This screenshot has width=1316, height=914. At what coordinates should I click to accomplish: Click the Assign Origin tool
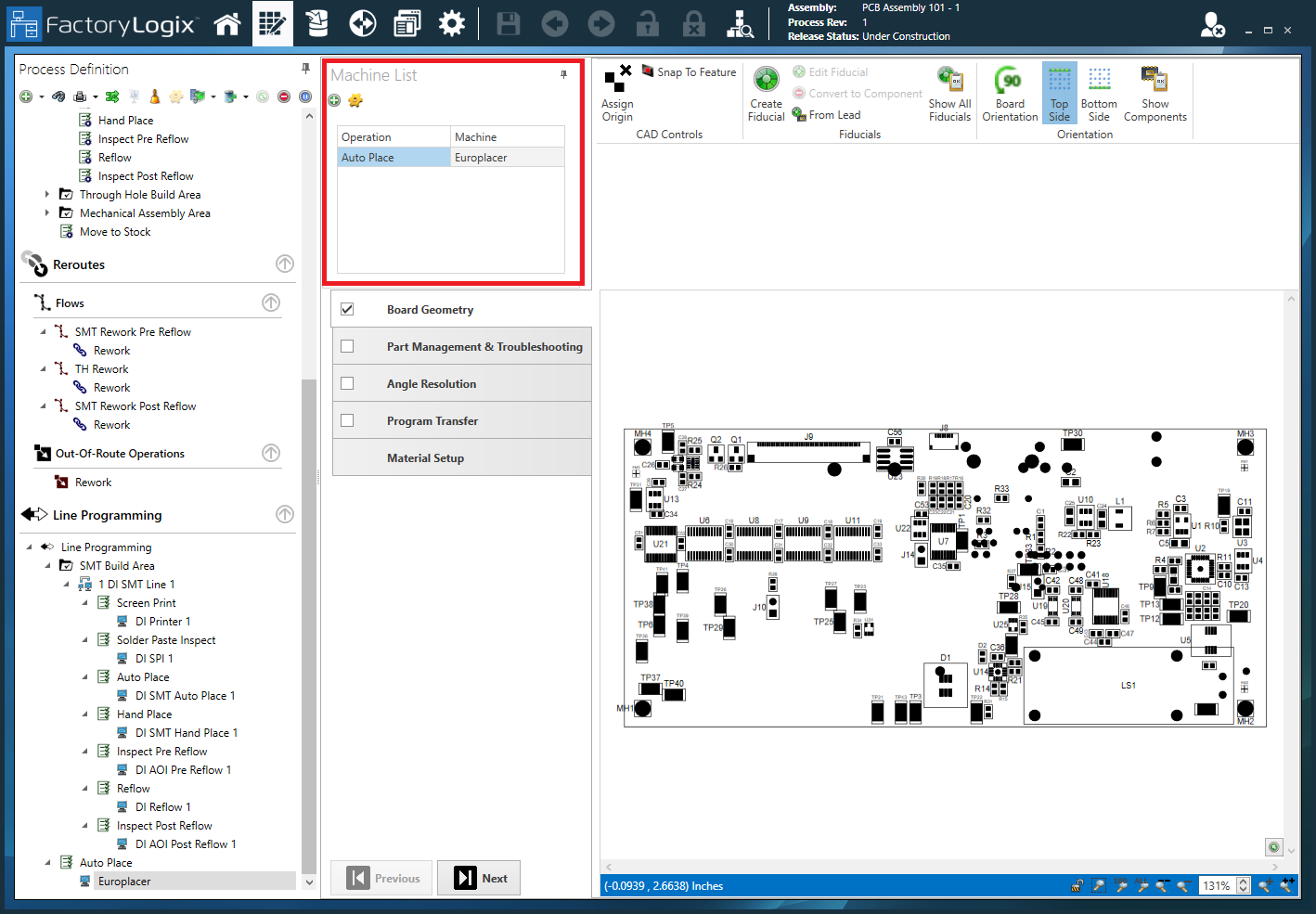click(617, 94)
